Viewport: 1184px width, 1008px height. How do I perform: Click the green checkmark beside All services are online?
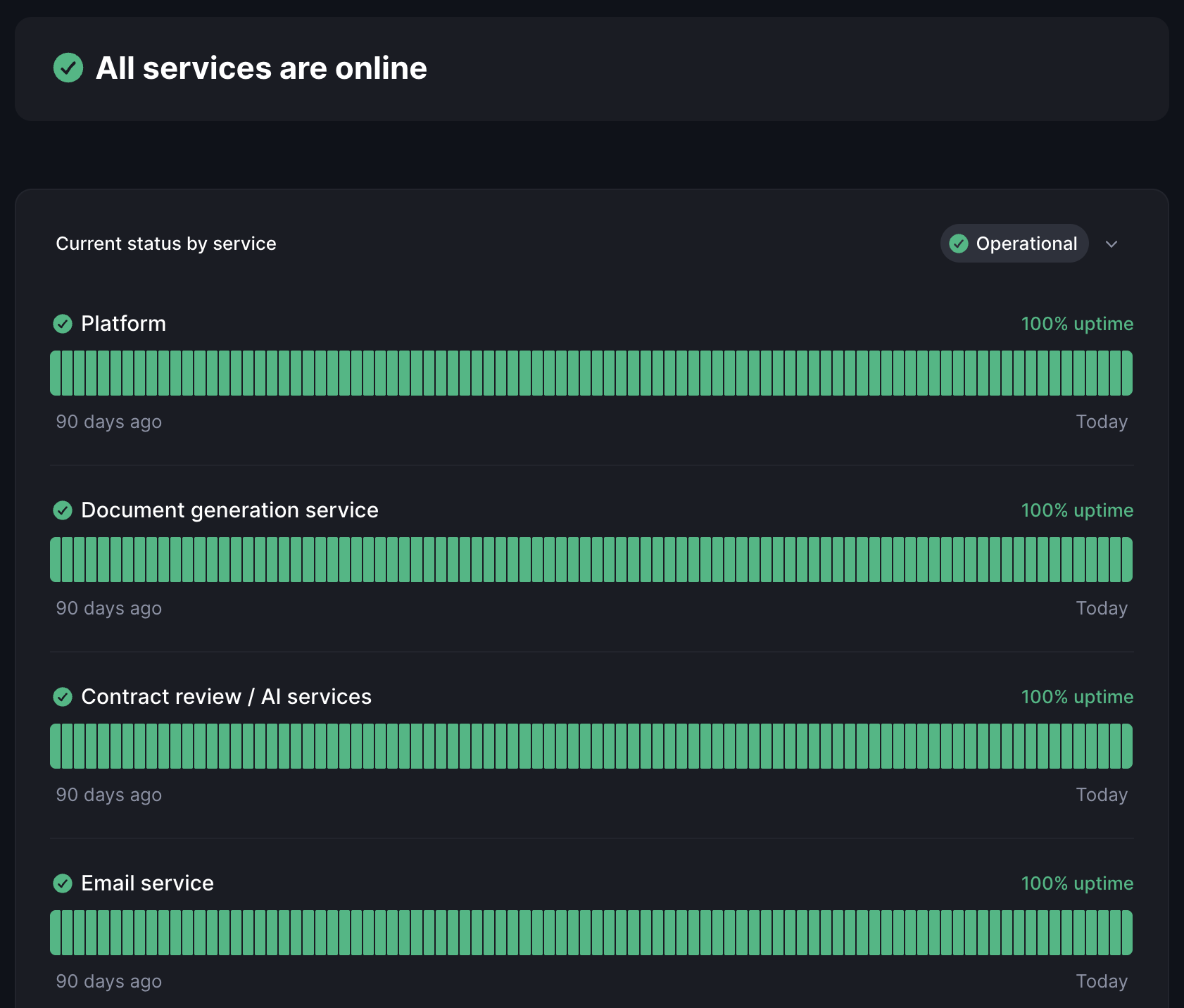(68, 68)
